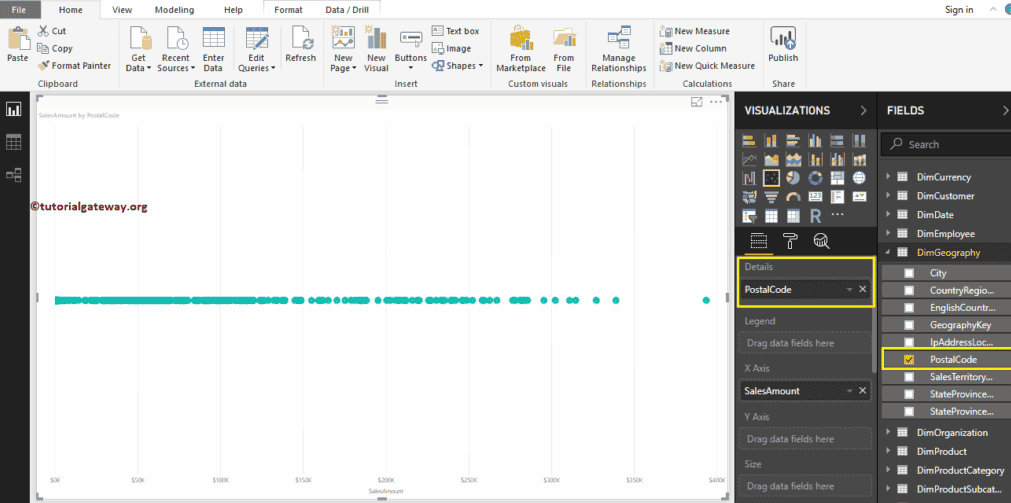Switch to Model relationships view in sidebar
The image size is (1011, 503).
[x=14, y=174]
